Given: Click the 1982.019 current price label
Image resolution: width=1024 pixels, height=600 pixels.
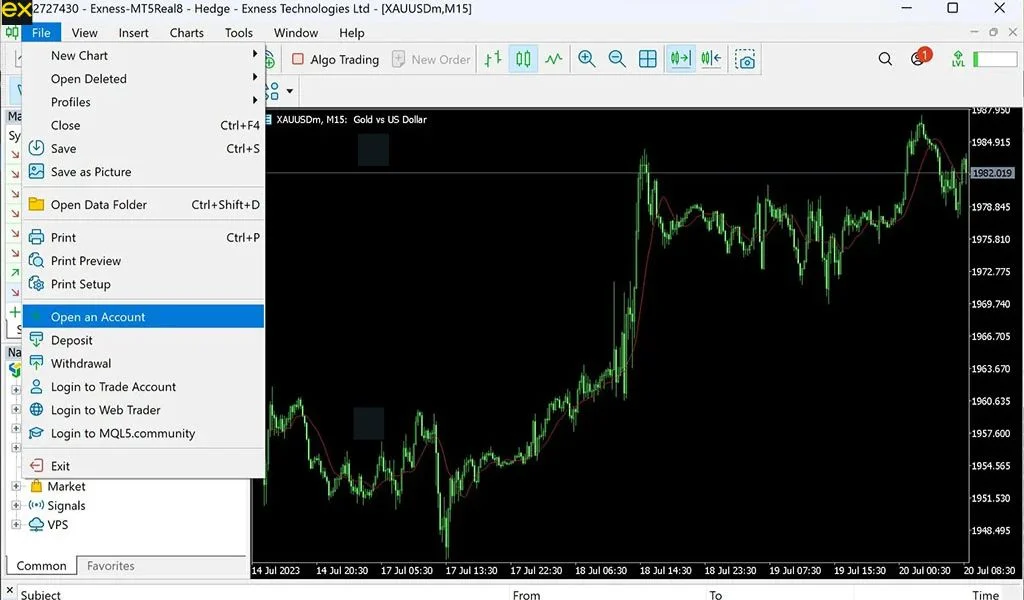Looking at the screenshot, I should (992, 173).
